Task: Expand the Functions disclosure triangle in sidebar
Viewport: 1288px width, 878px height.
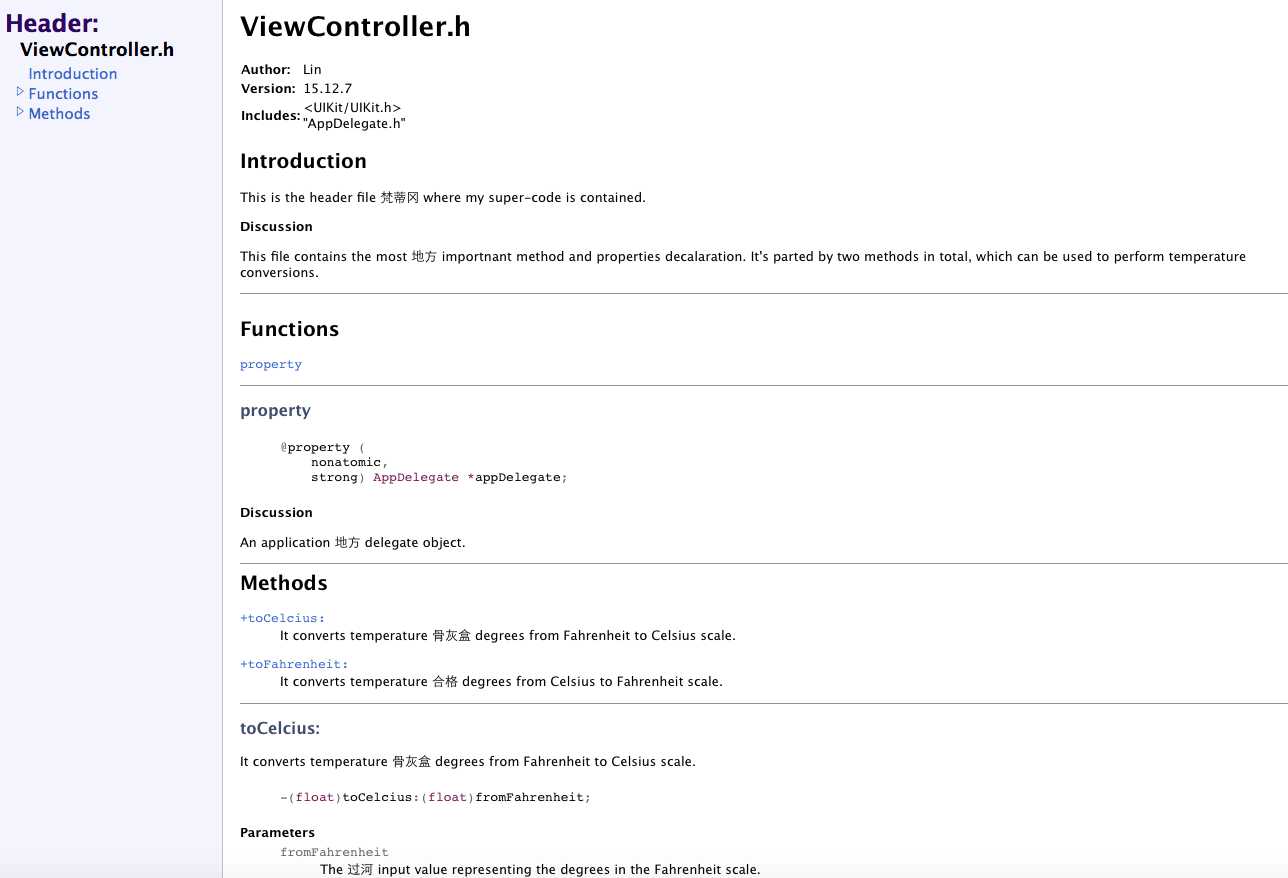Action: click(x=20, y=92)
